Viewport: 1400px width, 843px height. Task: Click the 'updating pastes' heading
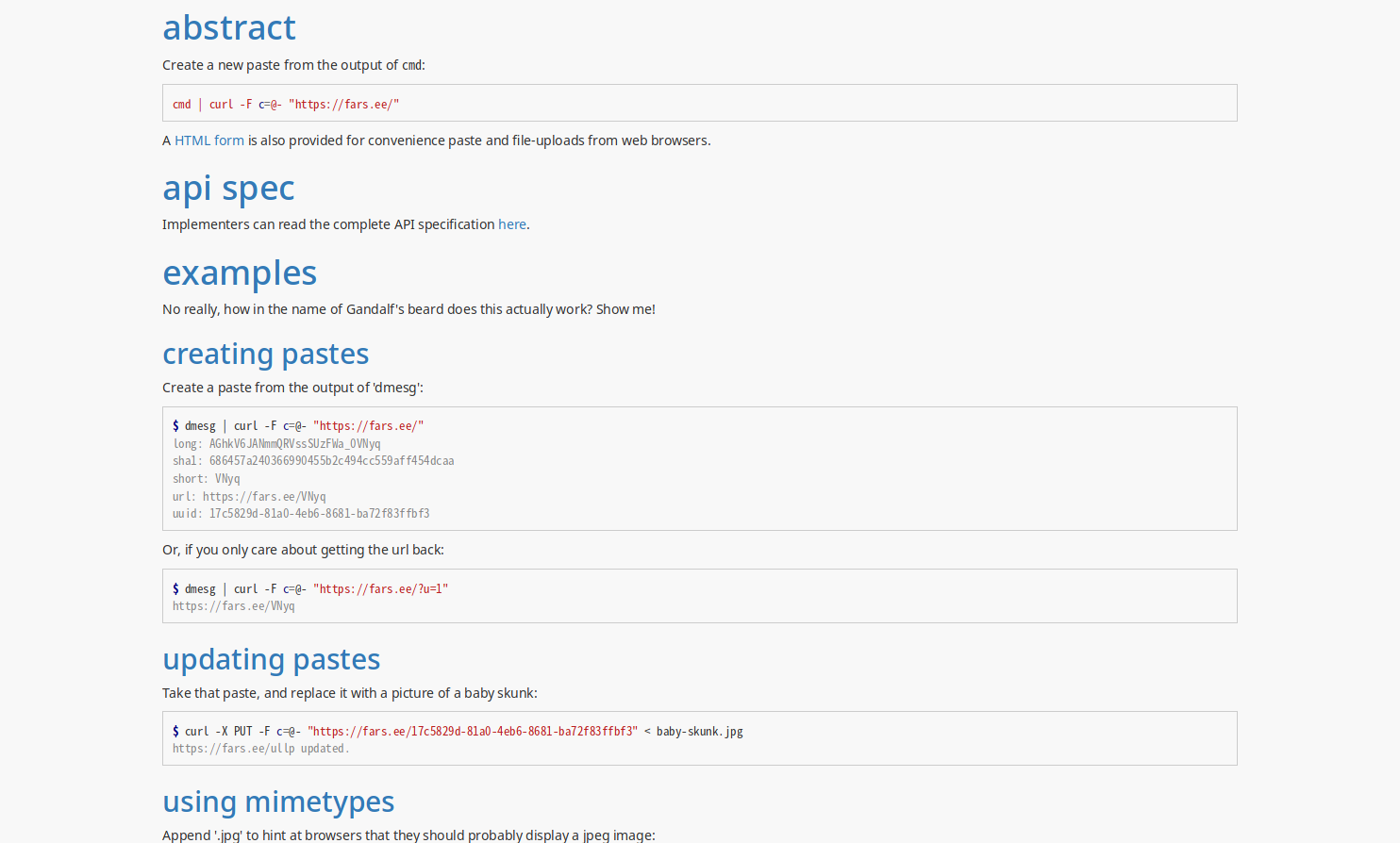pos(271,660)
